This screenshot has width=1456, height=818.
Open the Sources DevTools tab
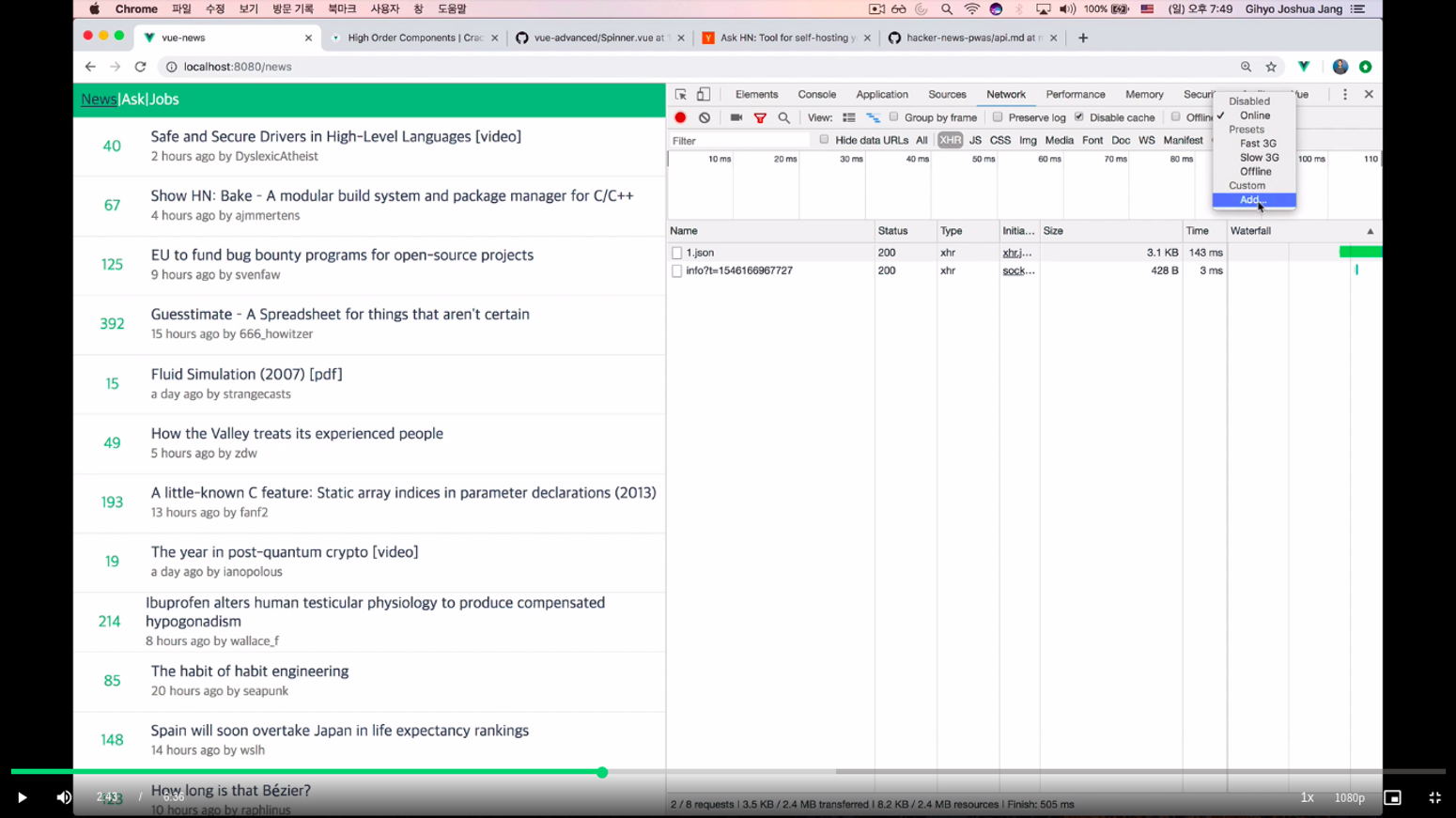click(947, 95)
